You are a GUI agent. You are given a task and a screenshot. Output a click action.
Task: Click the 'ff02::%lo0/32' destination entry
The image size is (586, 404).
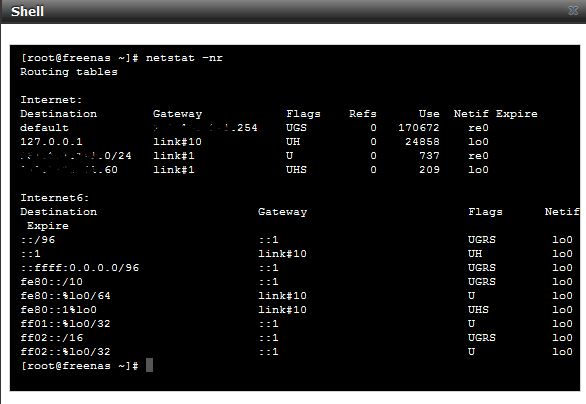(x=65, y=352)
